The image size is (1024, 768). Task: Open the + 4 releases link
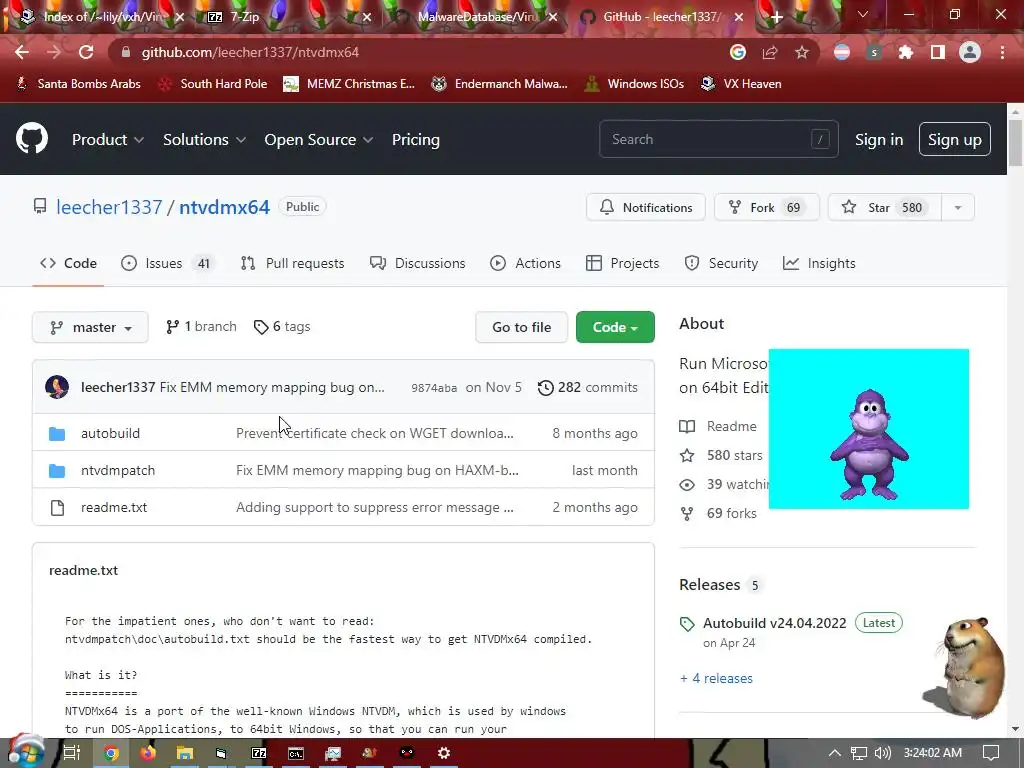coord(716,679)
